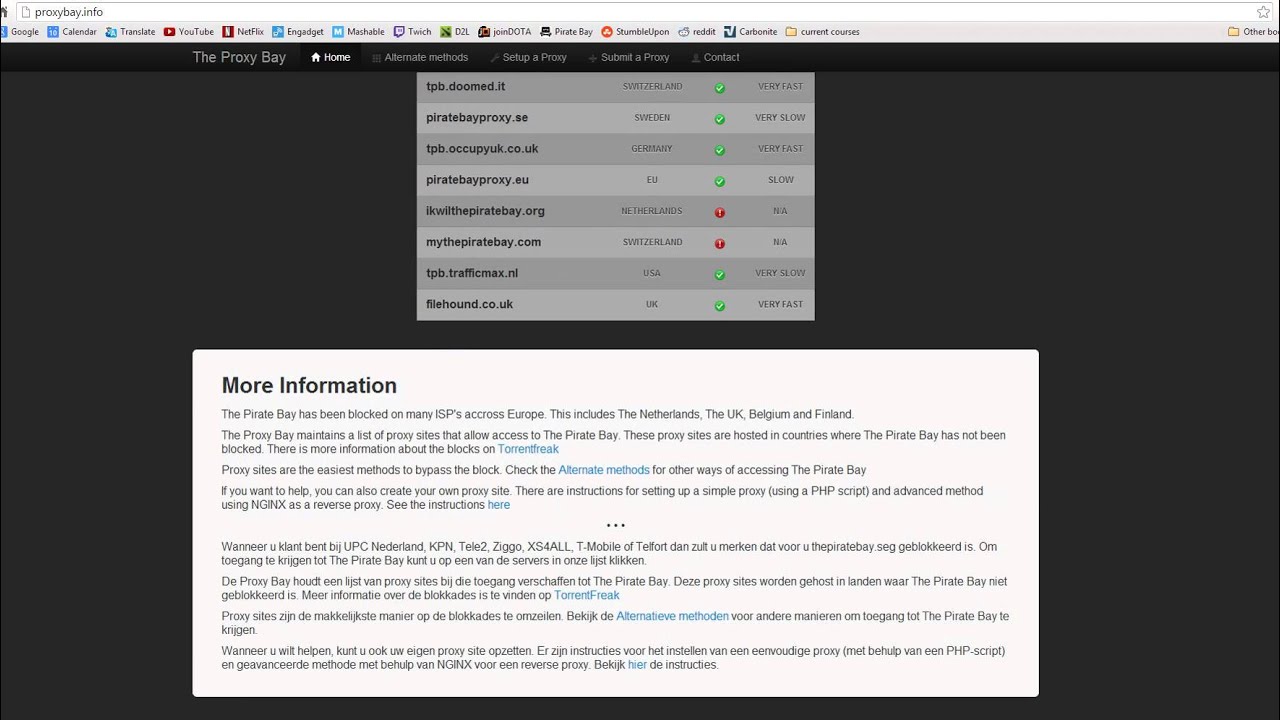Click the red error icon for ikwilthepiratebay.org
The width and height of the screenshot is (1280, 720).
tap(719, 212)
